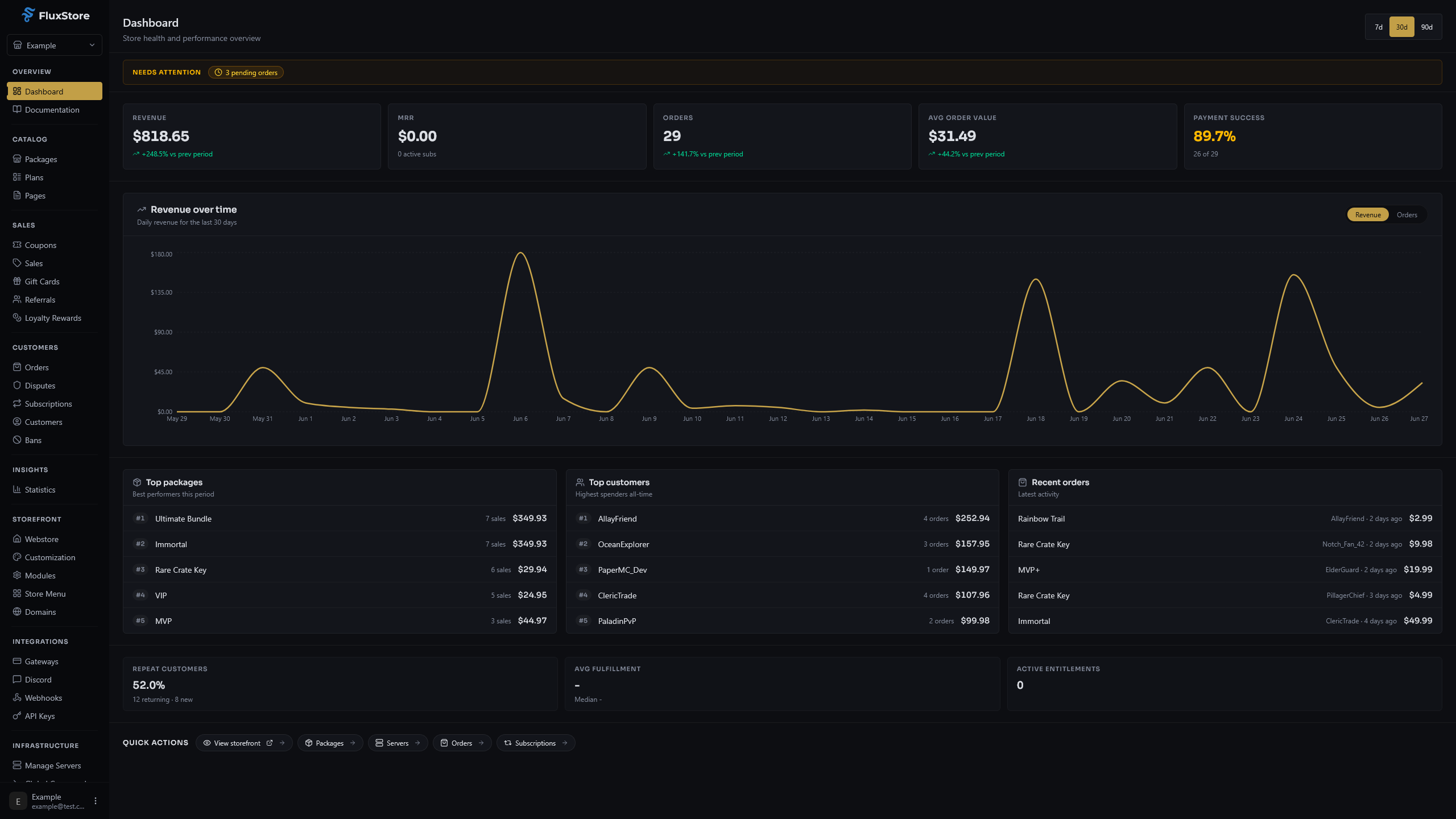Click the Payment Success 89.7% card
Image resolution: width=1456 pixels, height=819 pixels.
[1313, 136]
